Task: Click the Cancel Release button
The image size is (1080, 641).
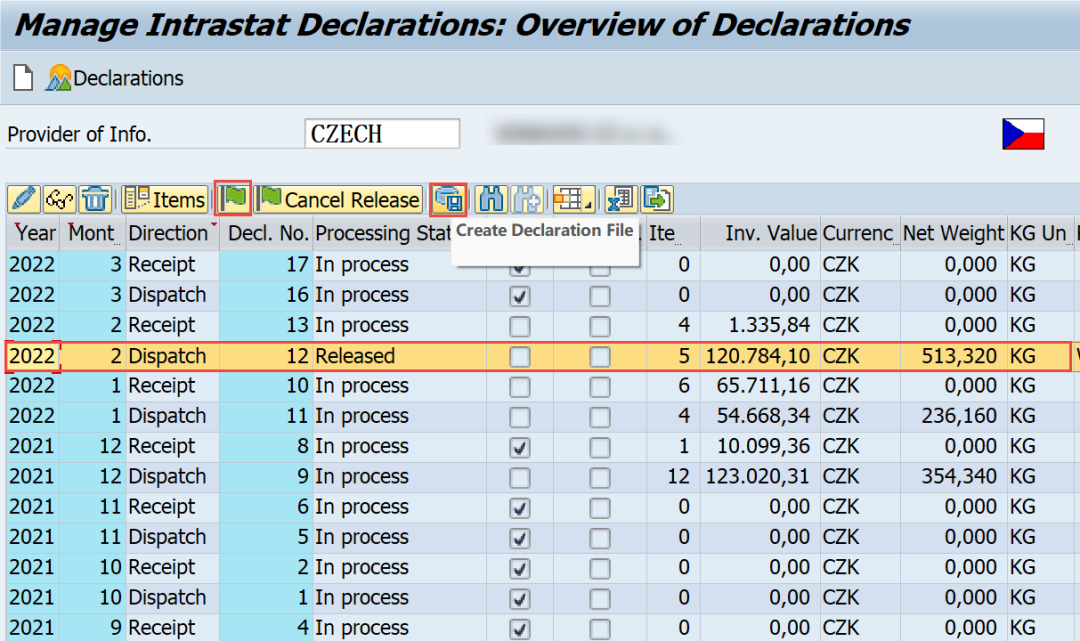Action: 338,200
